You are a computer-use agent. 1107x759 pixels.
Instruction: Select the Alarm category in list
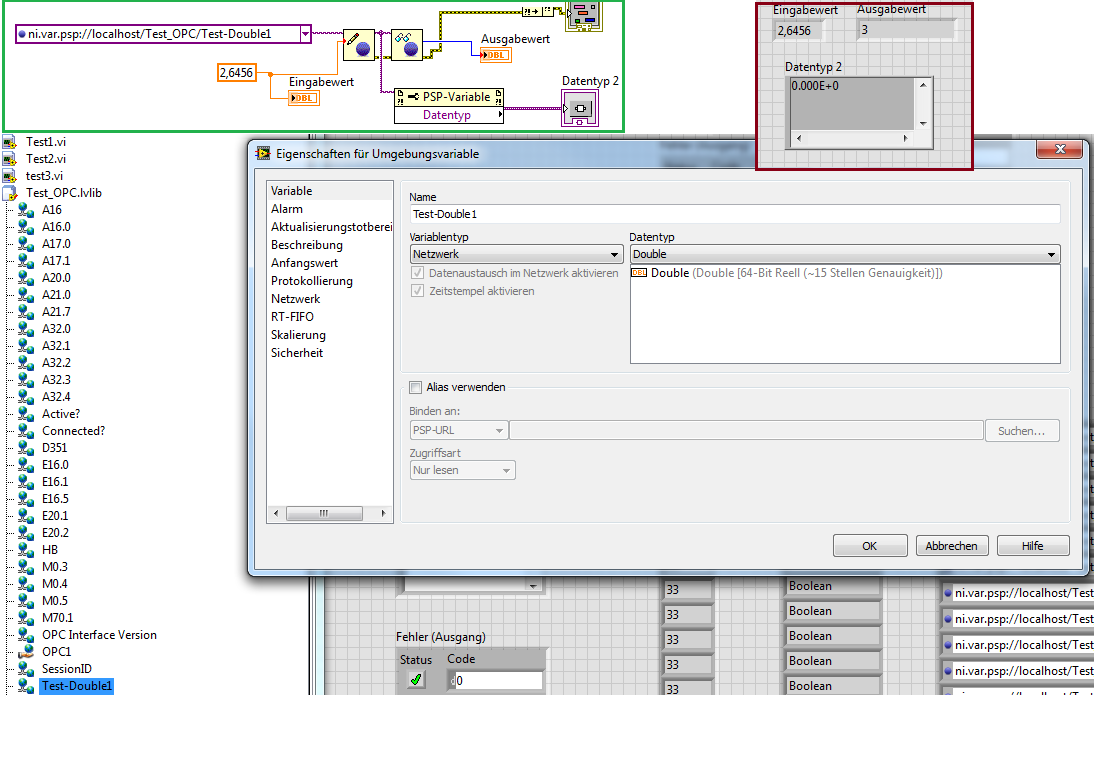click(287, 209)
